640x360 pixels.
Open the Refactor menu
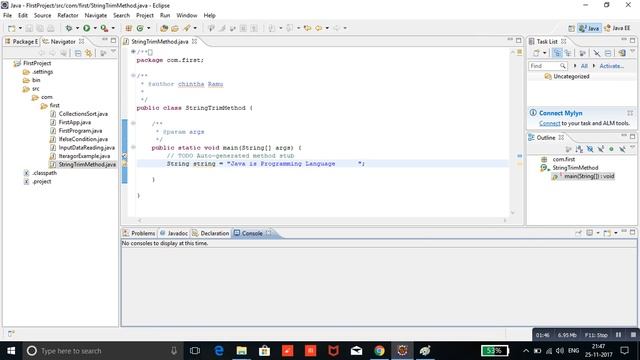(68, 16)
